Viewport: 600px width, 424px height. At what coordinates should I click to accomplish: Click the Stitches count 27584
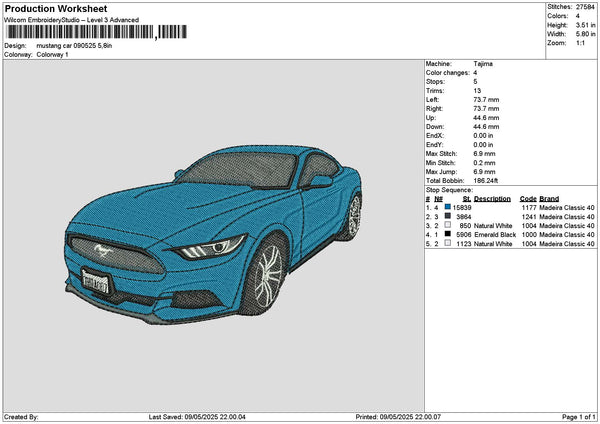[586, 7]
